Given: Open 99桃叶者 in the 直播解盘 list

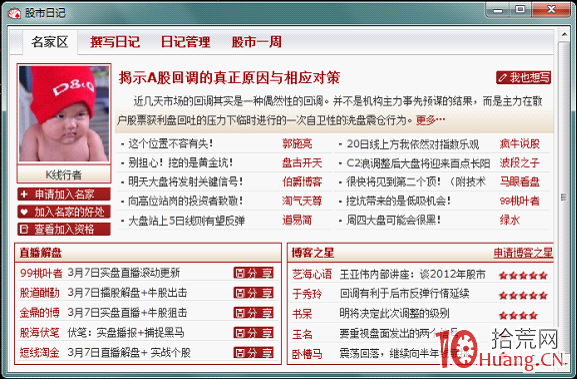Looking at the screenshot, I should [41, 273].
